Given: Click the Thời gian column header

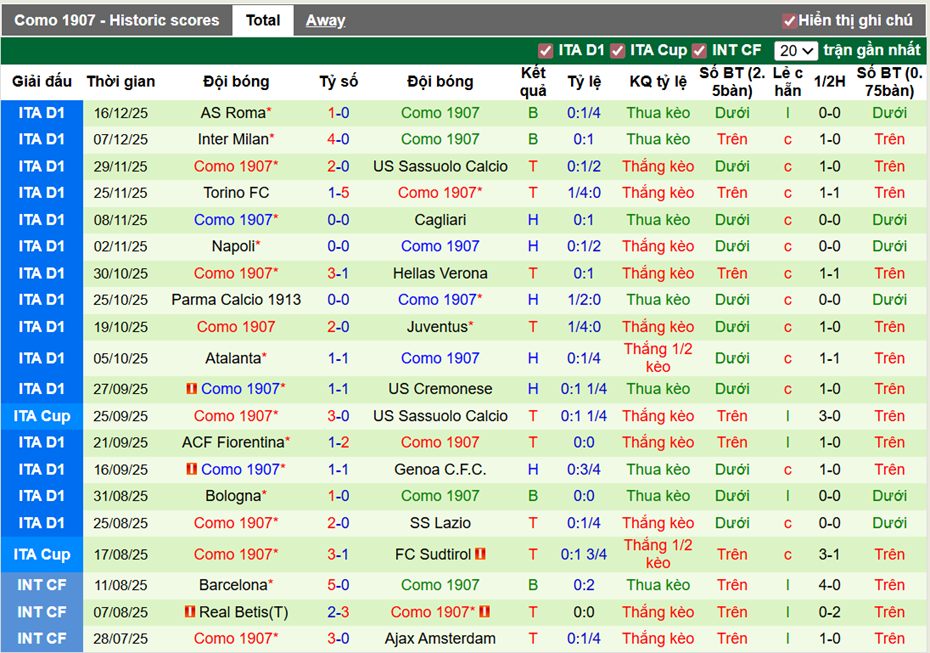Looking at the screenshot, I should pos(121,81).
